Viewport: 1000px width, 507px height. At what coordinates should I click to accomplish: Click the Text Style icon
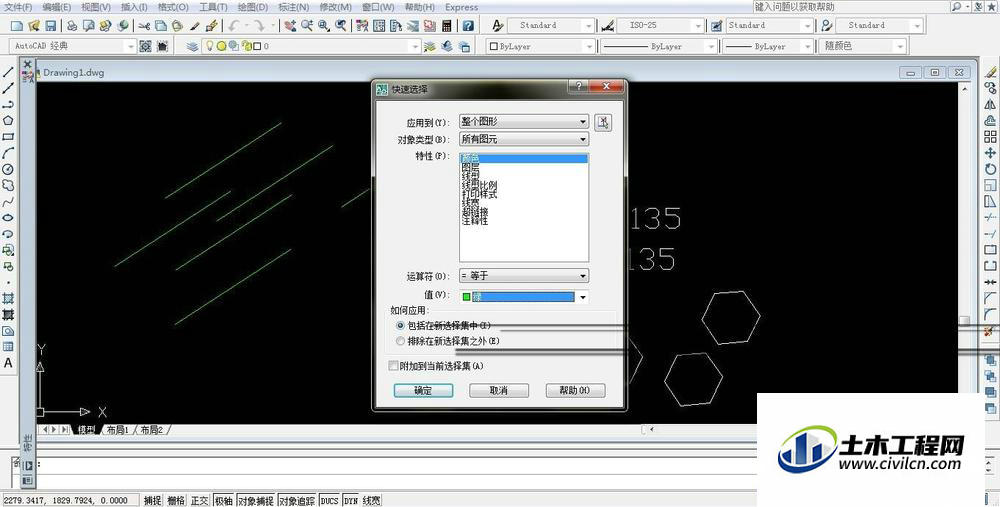coord(498,26)
